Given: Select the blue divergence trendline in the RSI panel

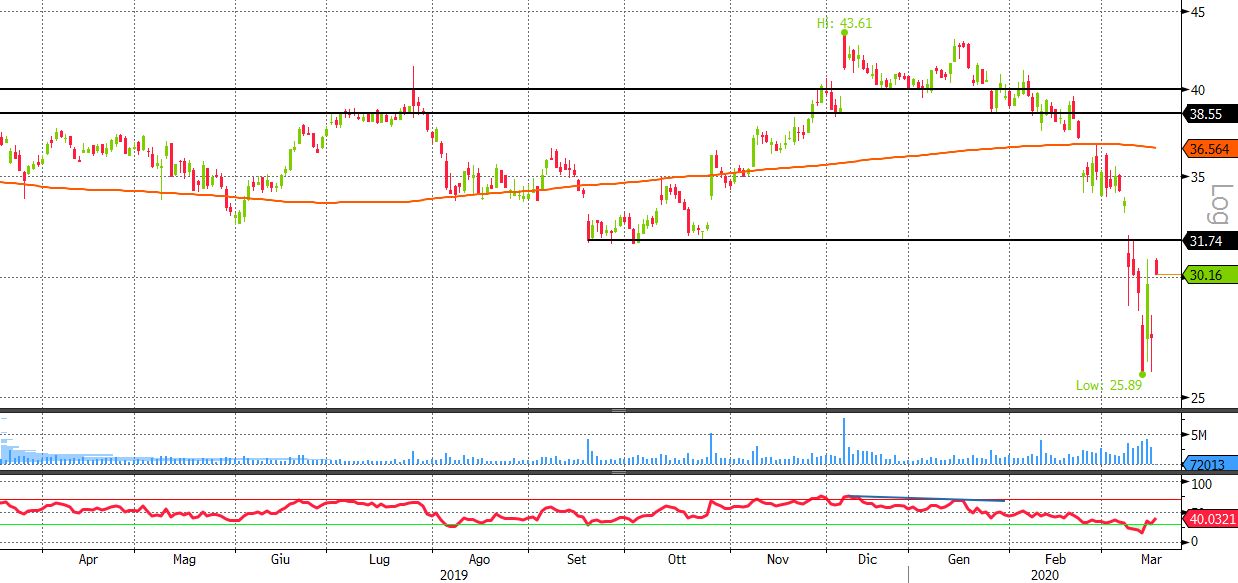Looking at the screenshot, I should (925, 497).
